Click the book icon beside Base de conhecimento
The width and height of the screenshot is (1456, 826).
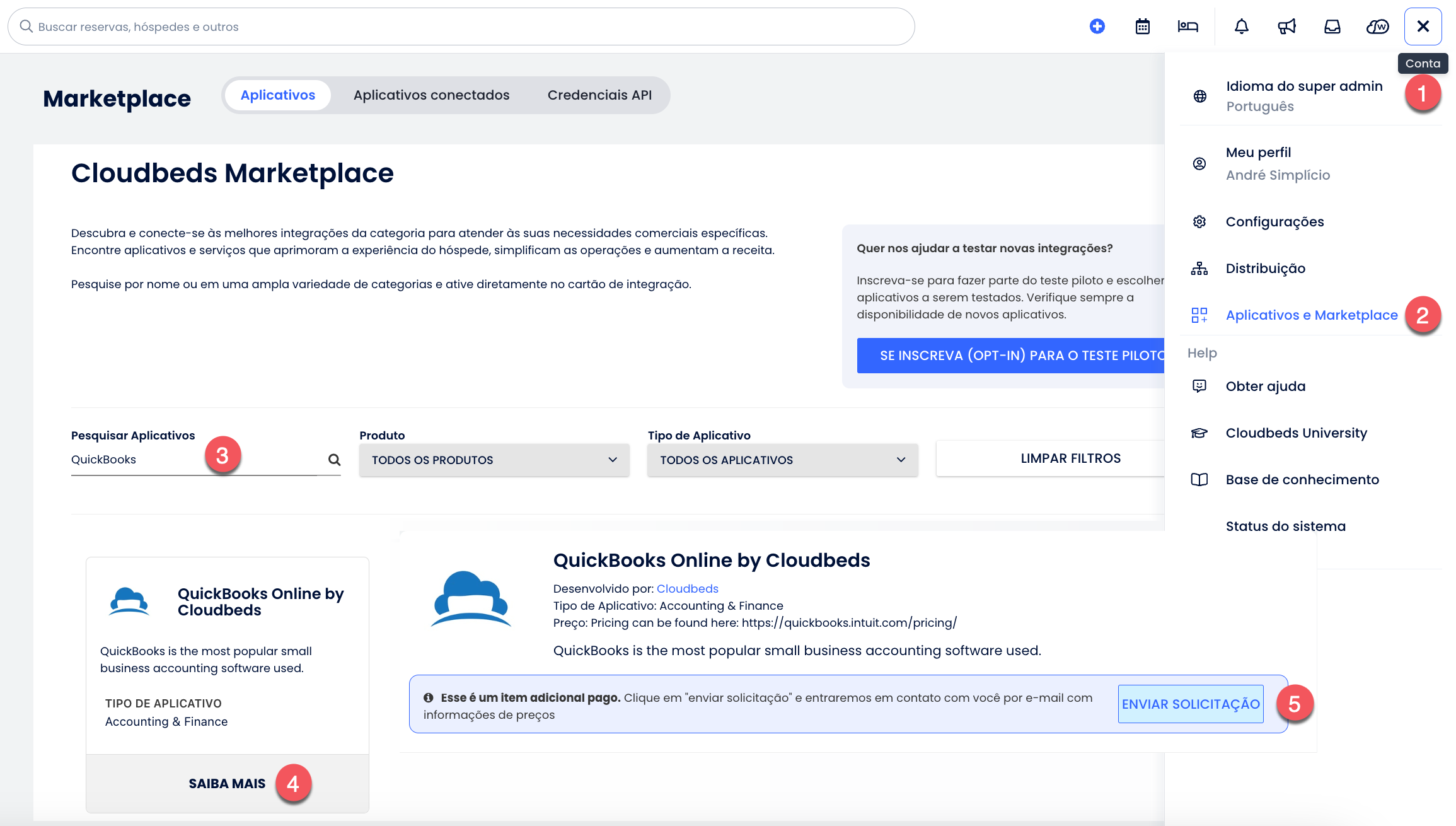(x=1199, y=480)
